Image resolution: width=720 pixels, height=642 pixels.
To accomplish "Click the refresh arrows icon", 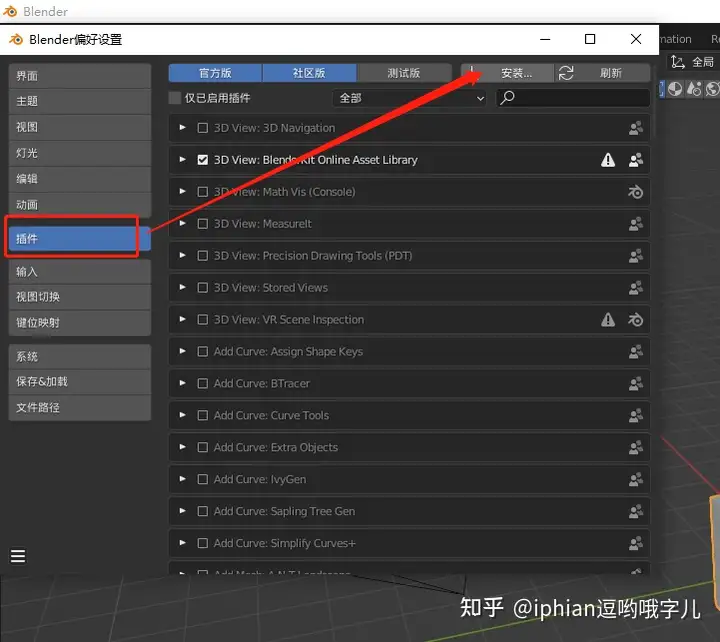I will [566, 73].
